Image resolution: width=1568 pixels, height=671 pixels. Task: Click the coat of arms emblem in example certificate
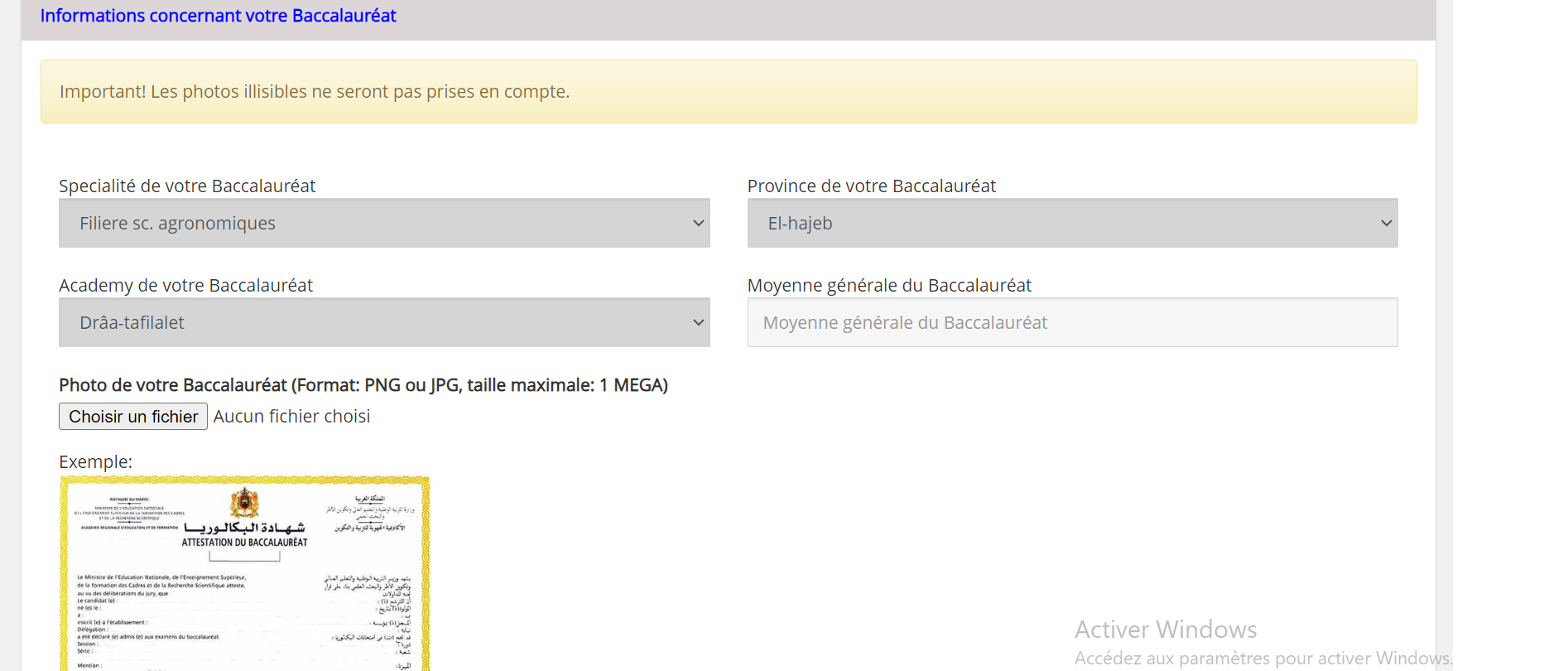pos(244,503)
